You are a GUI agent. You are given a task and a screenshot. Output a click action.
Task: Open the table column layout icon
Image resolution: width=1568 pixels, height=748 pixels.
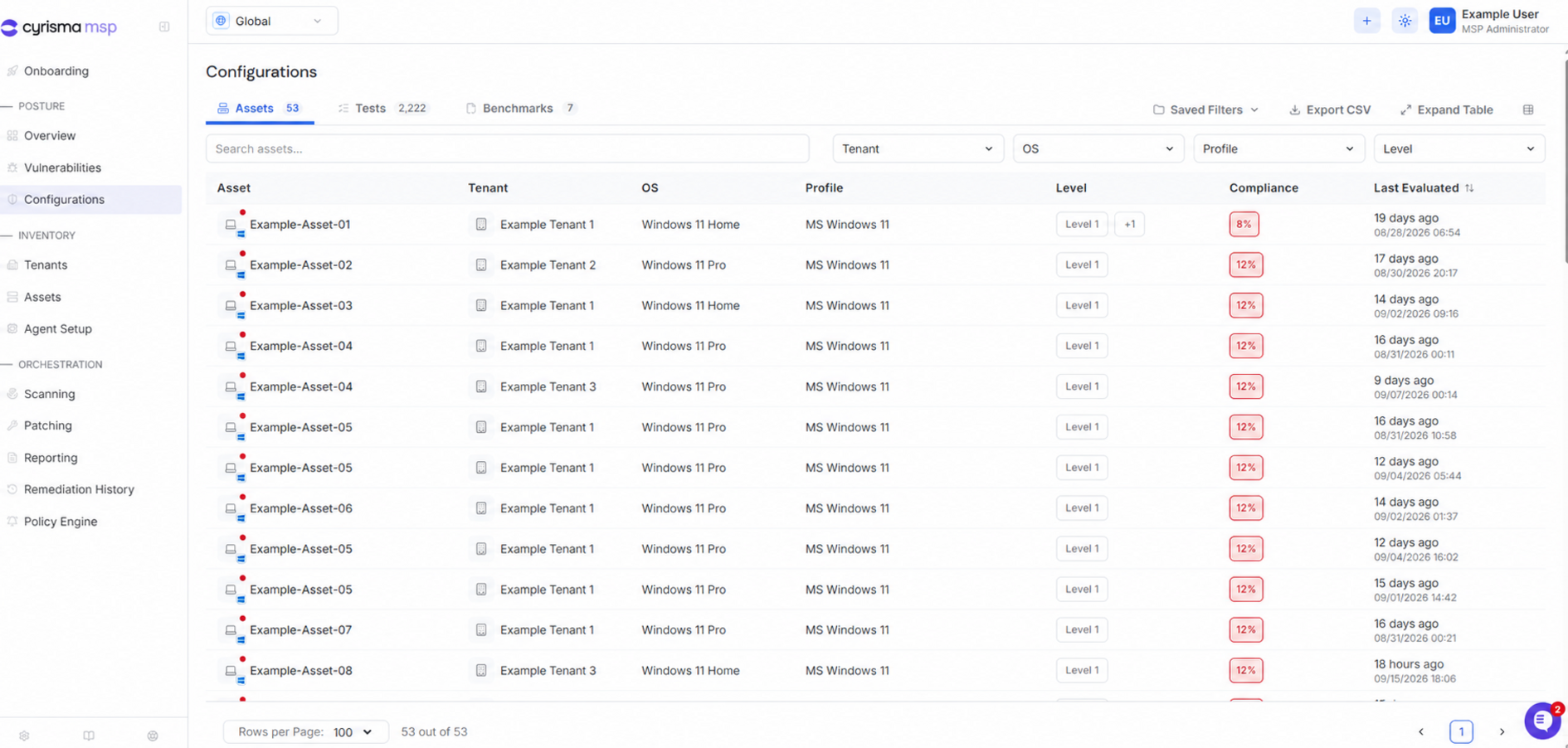click(1528, 109)
